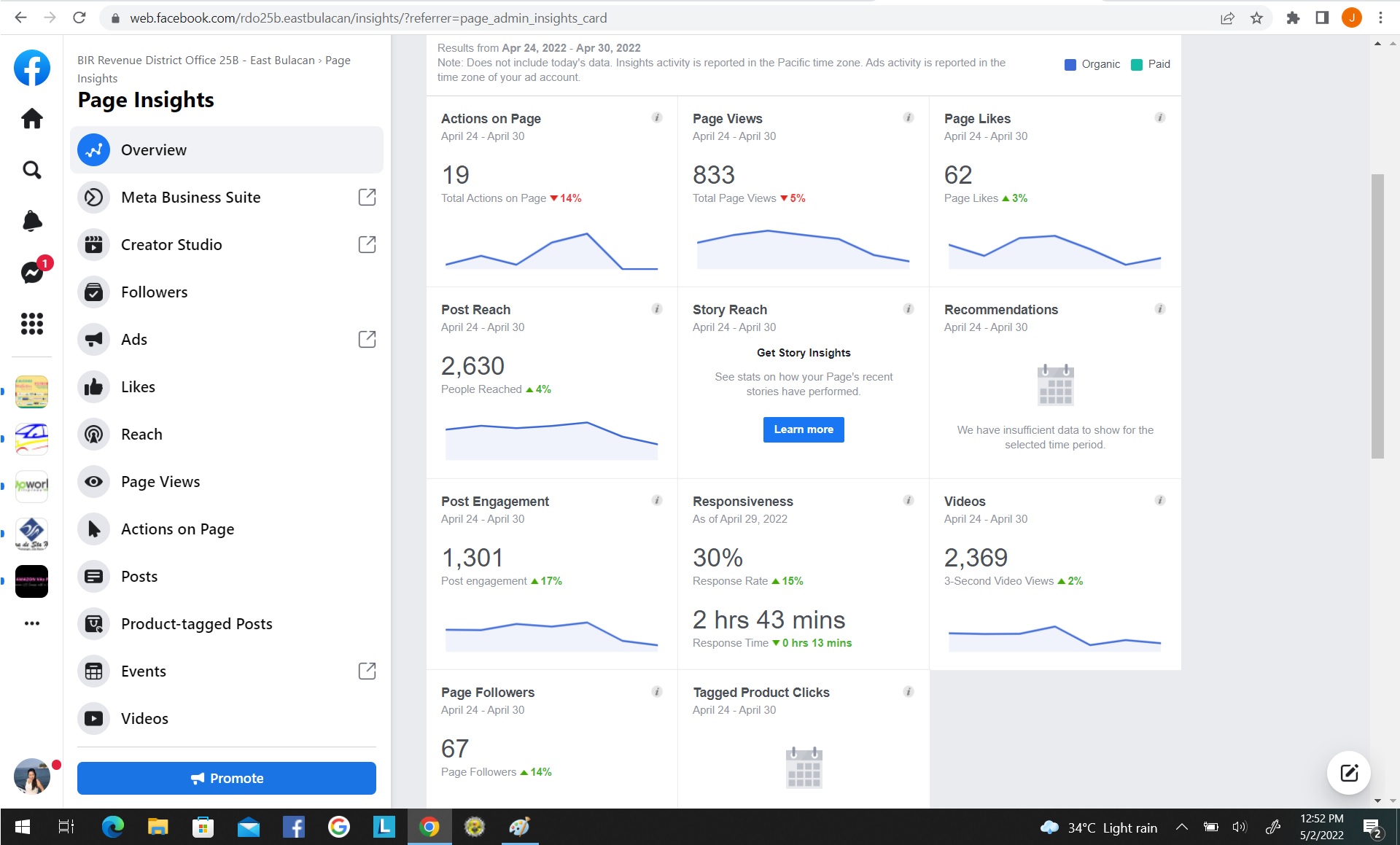Open Messenger icon in left rail
Image resolution: width=1400 pixels, height=845 pixels.
[32, 272]
